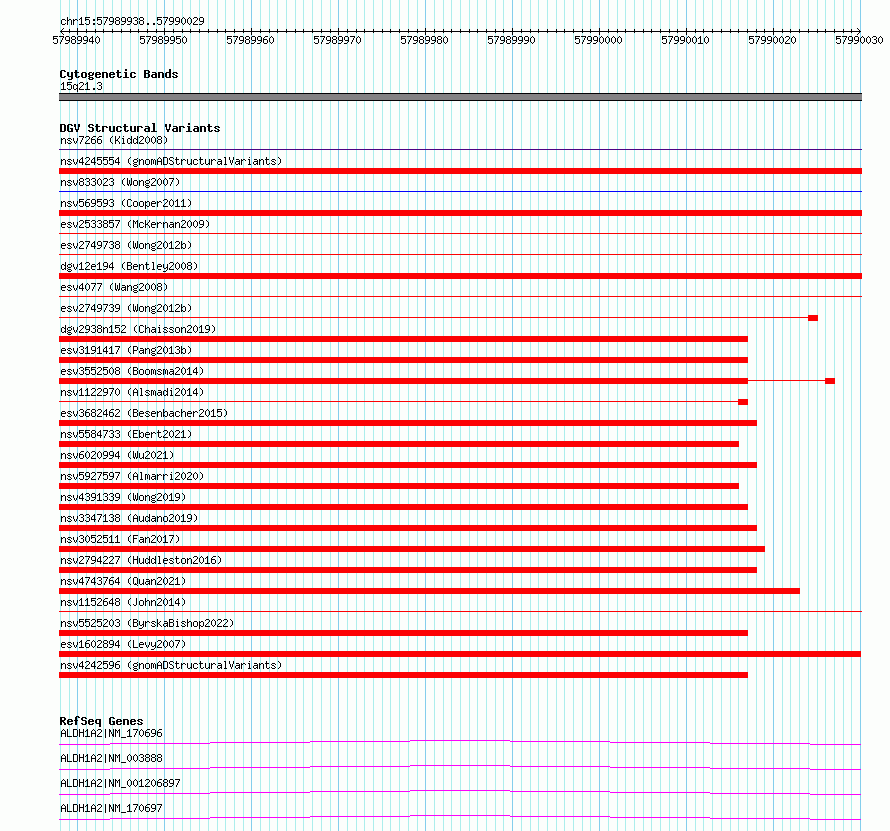Open variant esv4077 (Wang2008)
The image size is (890, 831).
point(114,287)
